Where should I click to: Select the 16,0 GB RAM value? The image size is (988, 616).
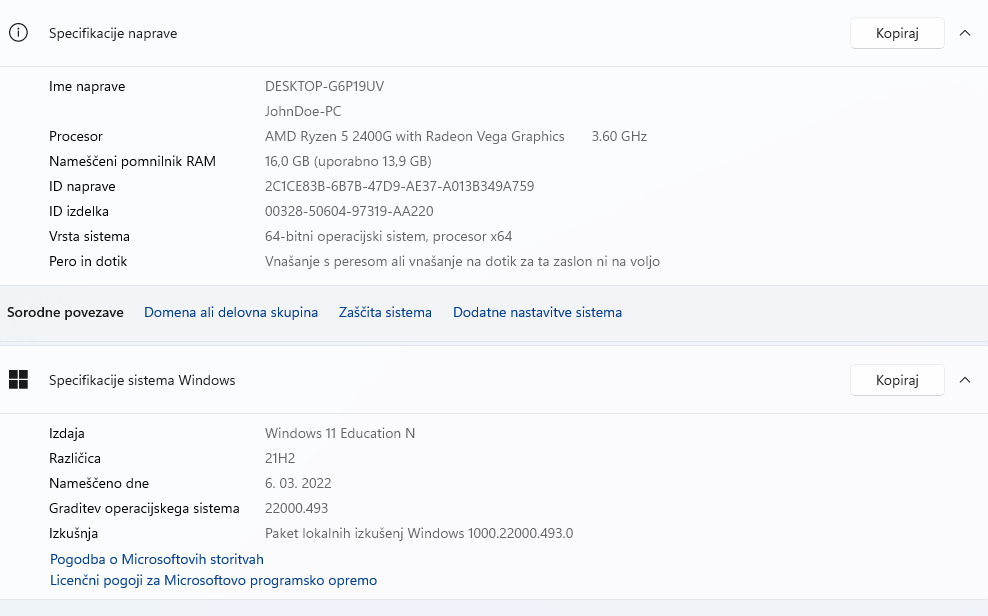click(348, 161)
